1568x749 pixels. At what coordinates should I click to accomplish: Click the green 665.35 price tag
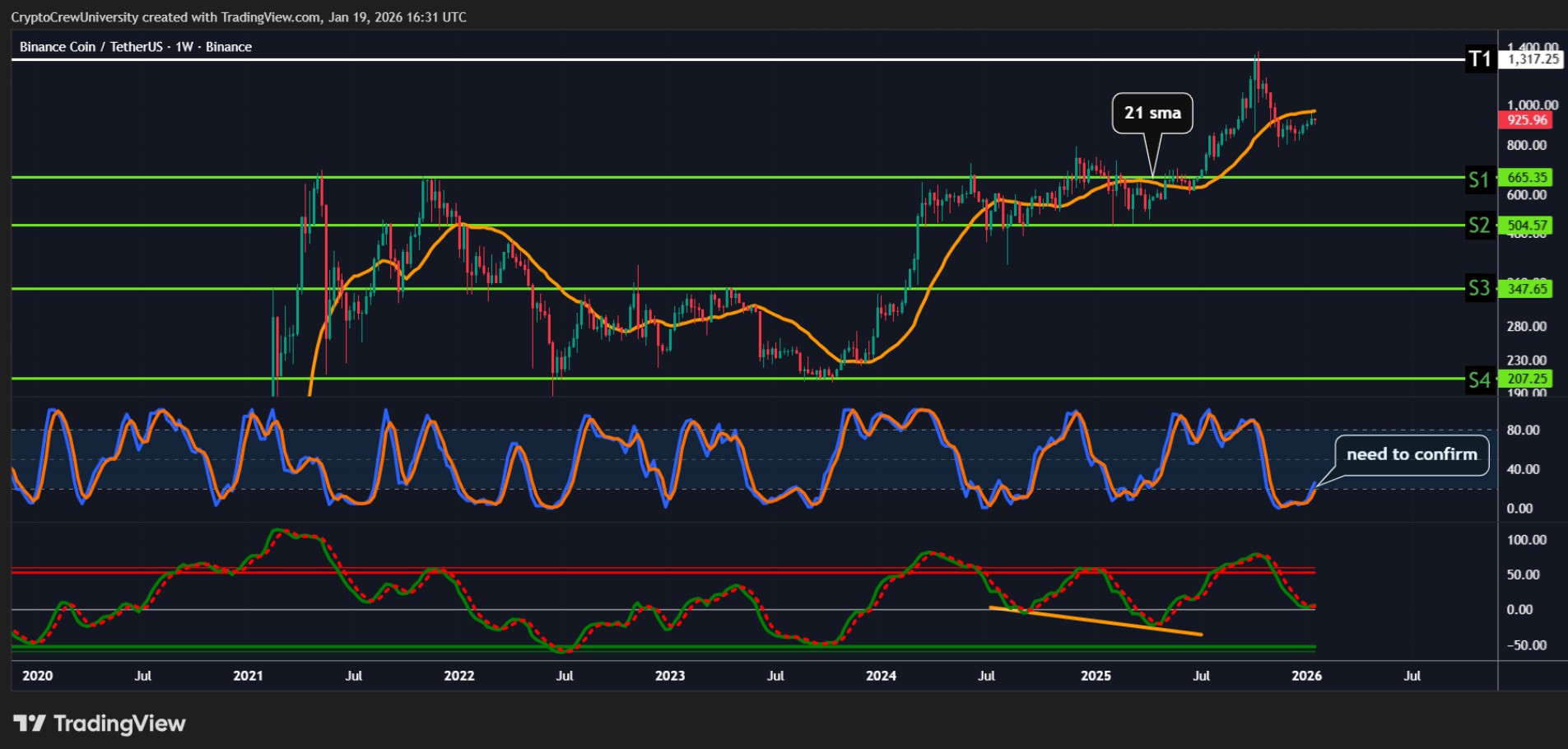(x=1527, y=178)
